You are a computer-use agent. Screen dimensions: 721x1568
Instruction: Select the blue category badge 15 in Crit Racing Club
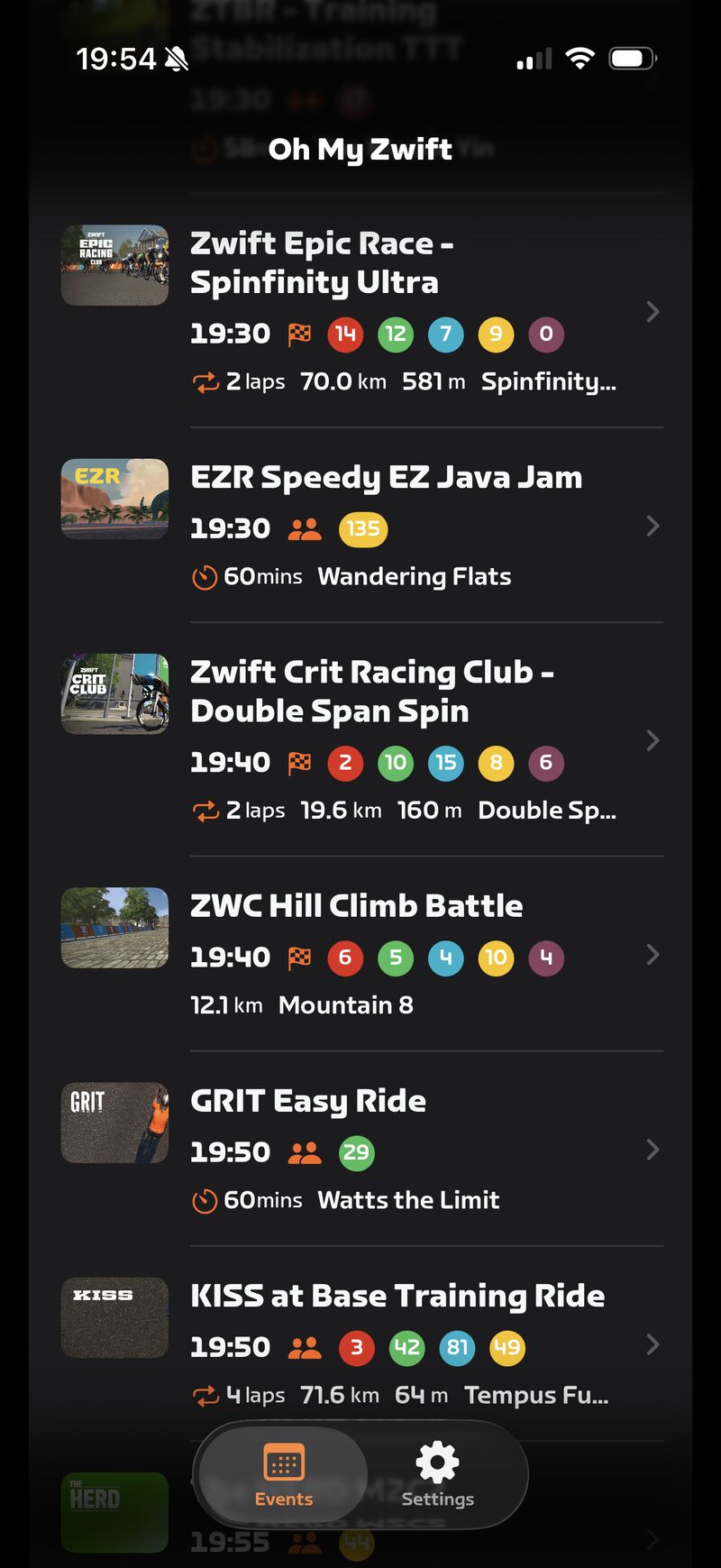(446, 763)
